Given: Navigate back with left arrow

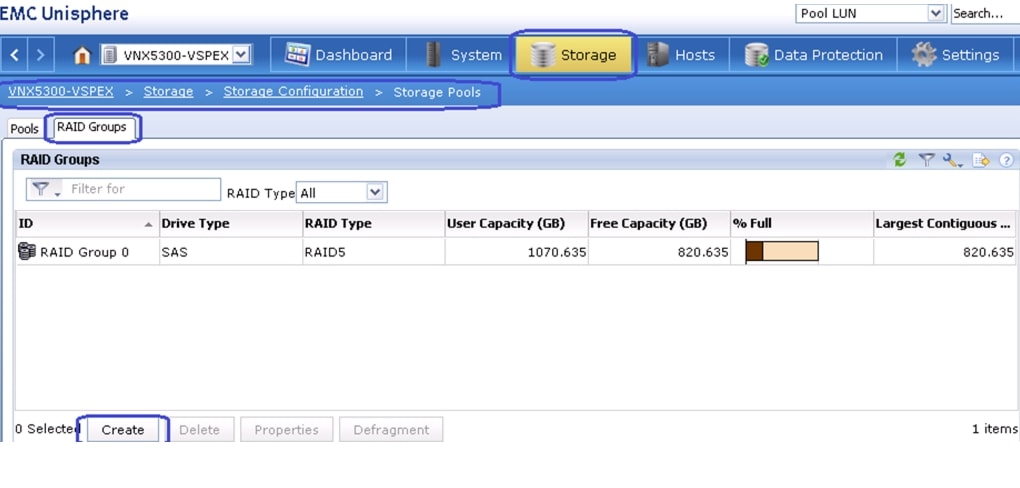Looking at the screenshot, I should pos(14,55).
